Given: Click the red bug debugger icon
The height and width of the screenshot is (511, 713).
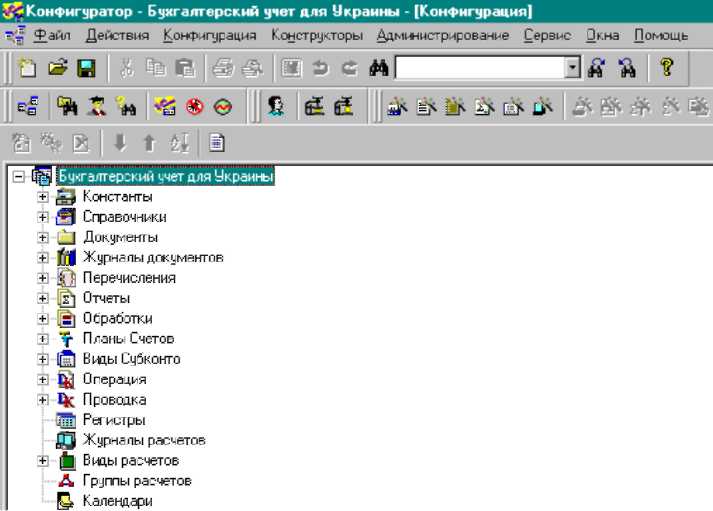Looking at the screenshot, I should click(194, 107).
